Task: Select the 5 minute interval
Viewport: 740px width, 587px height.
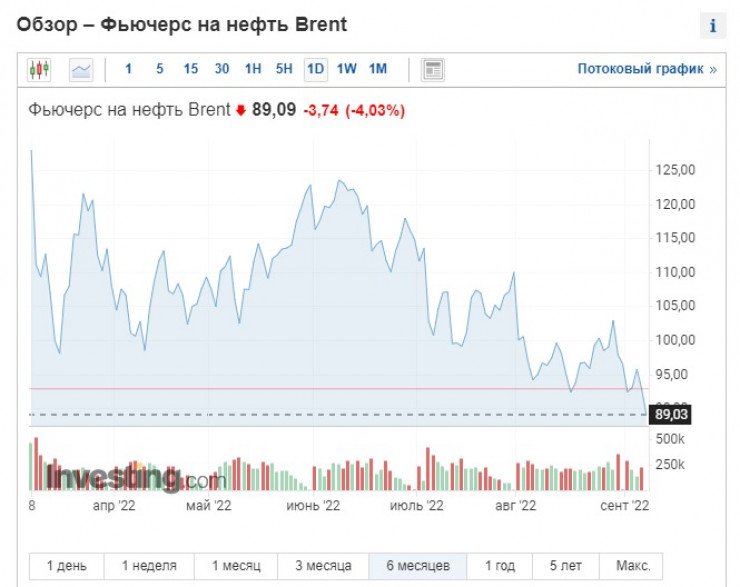Action: click(159, 70)
